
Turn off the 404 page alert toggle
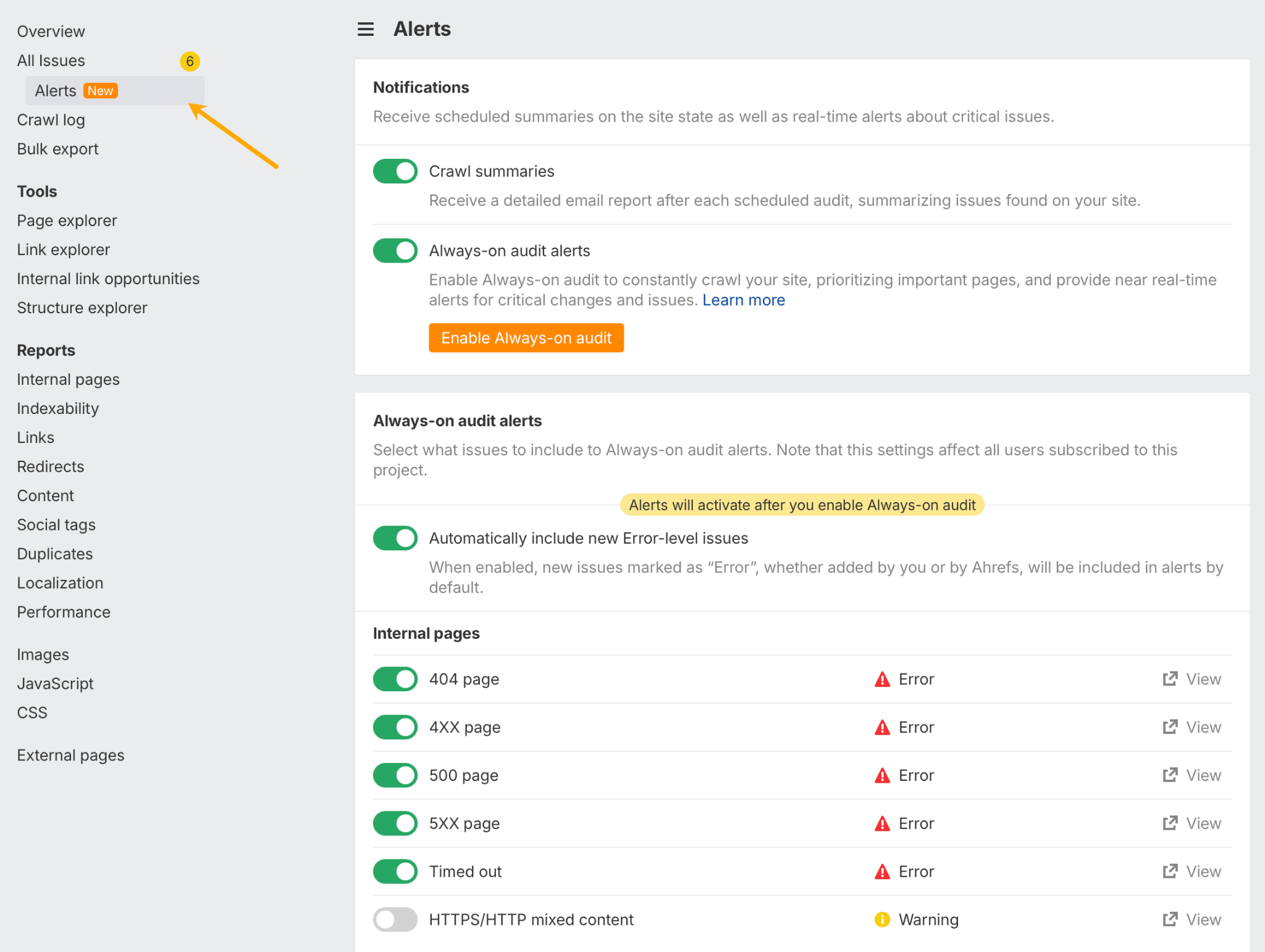[395, 679]
